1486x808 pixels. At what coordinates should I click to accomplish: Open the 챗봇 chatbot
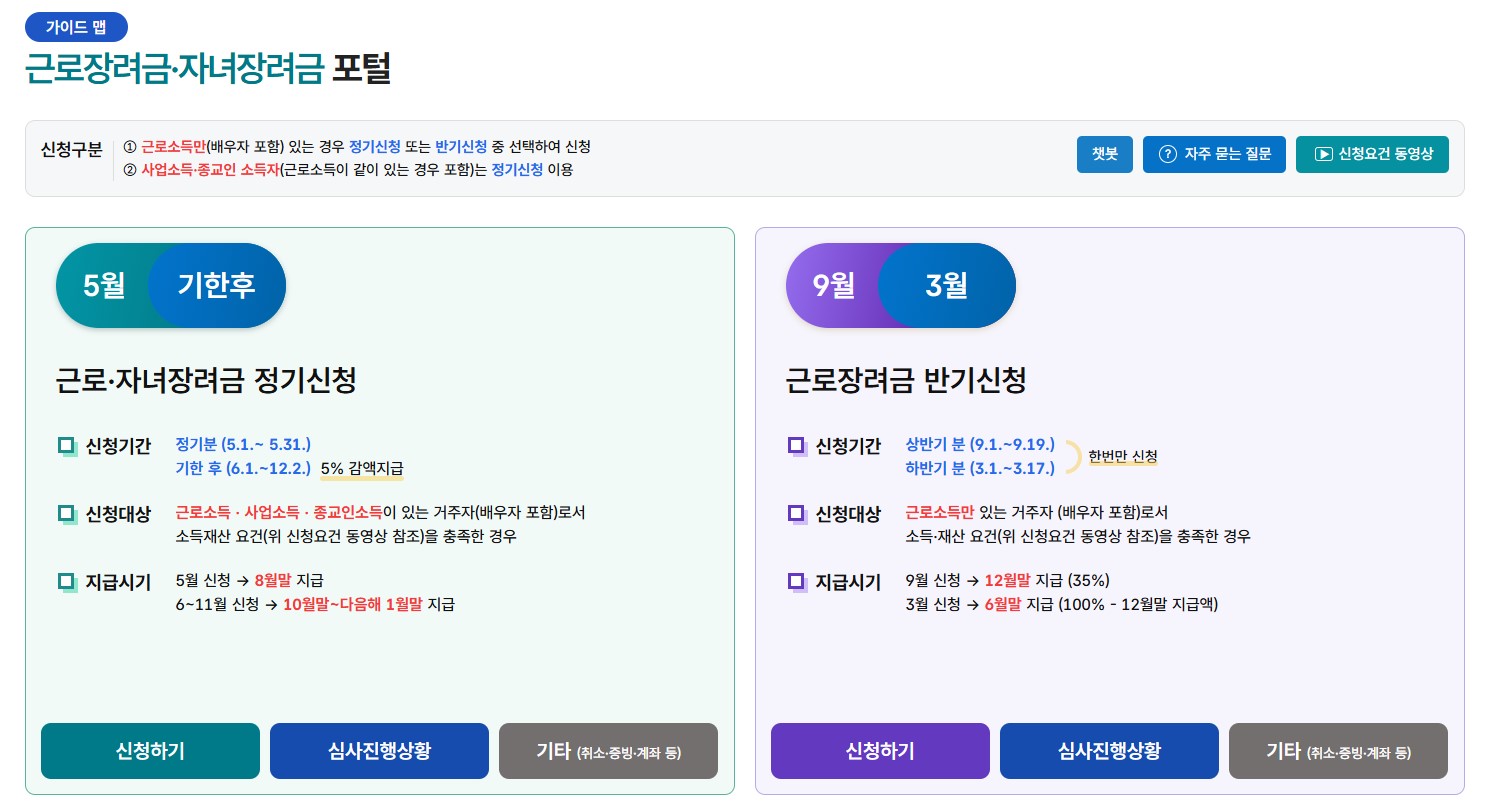point(1104,154)
